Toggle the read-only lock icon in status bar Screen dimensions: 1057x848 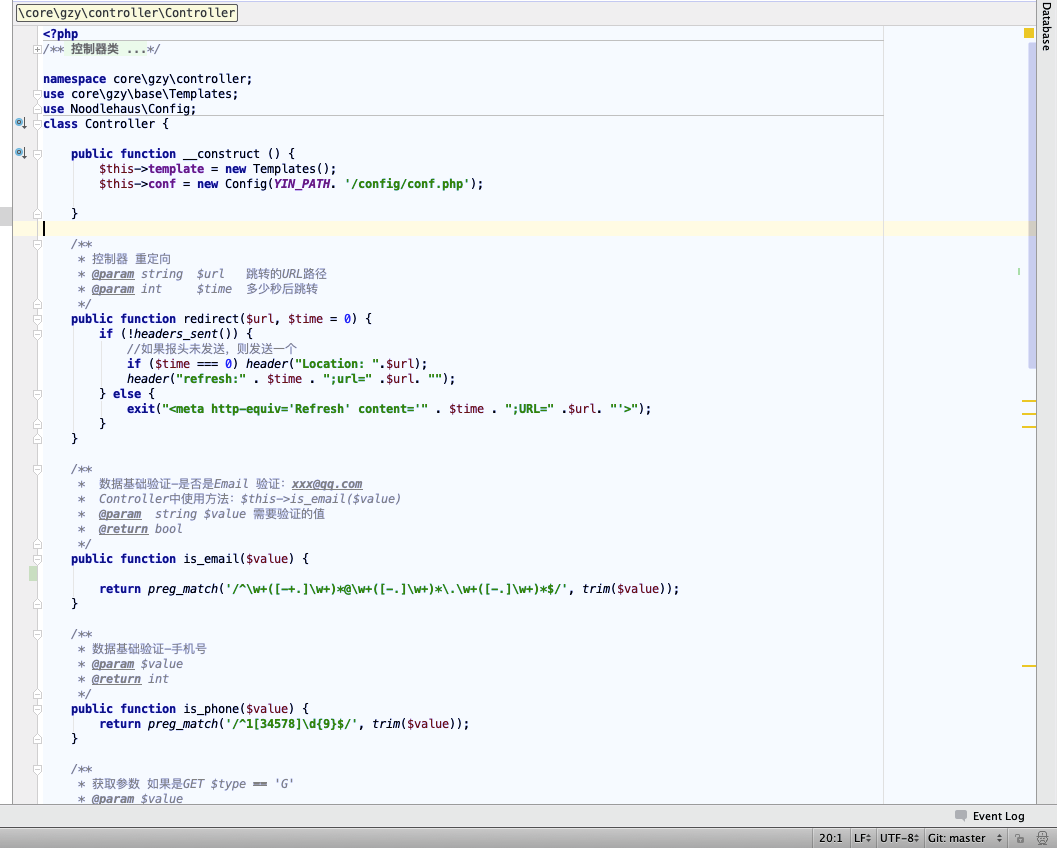click(x=1019, y=839)
